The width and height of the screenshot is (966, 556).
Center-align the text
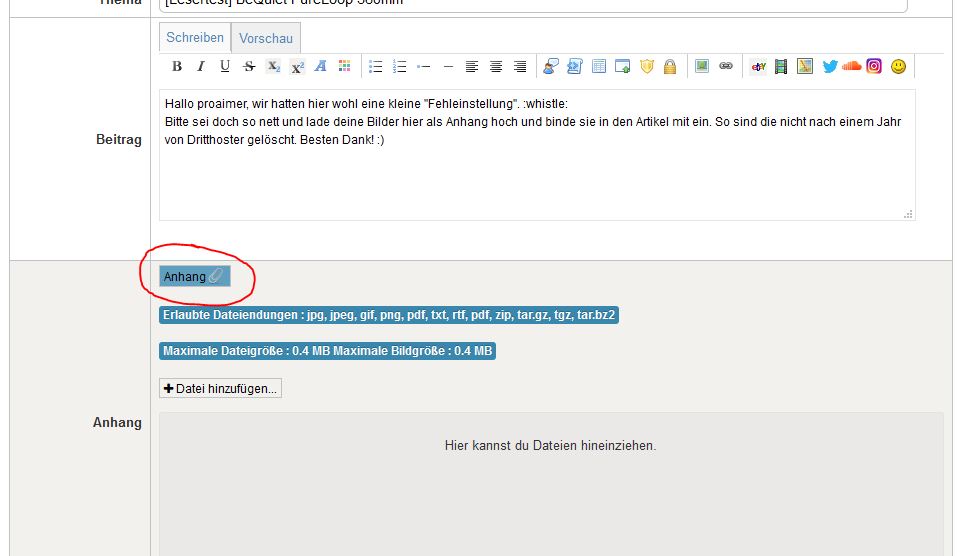[x=496, y=67]
